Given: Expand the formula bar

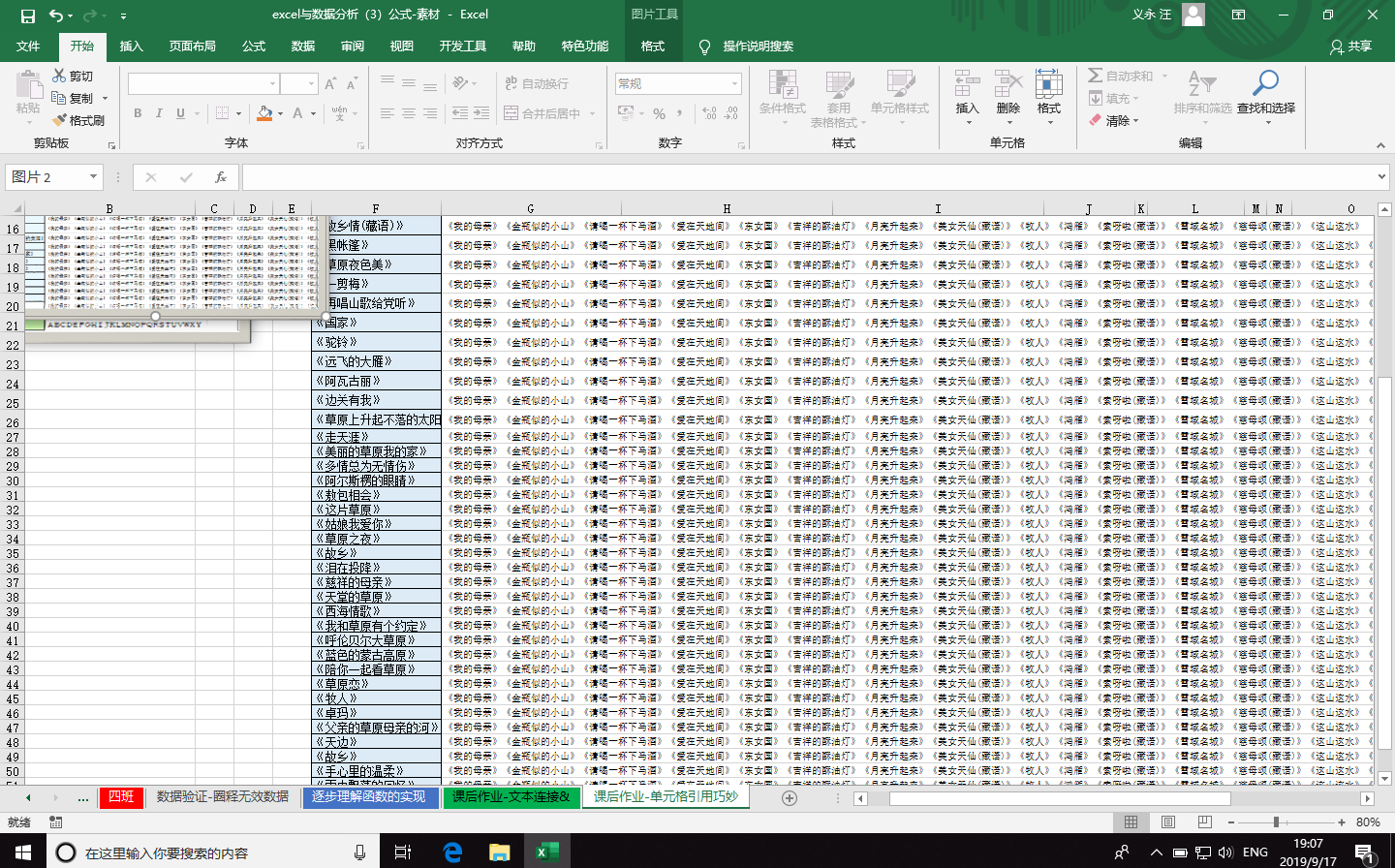Looking at the screenshot, I should (x=1381, y=177).
